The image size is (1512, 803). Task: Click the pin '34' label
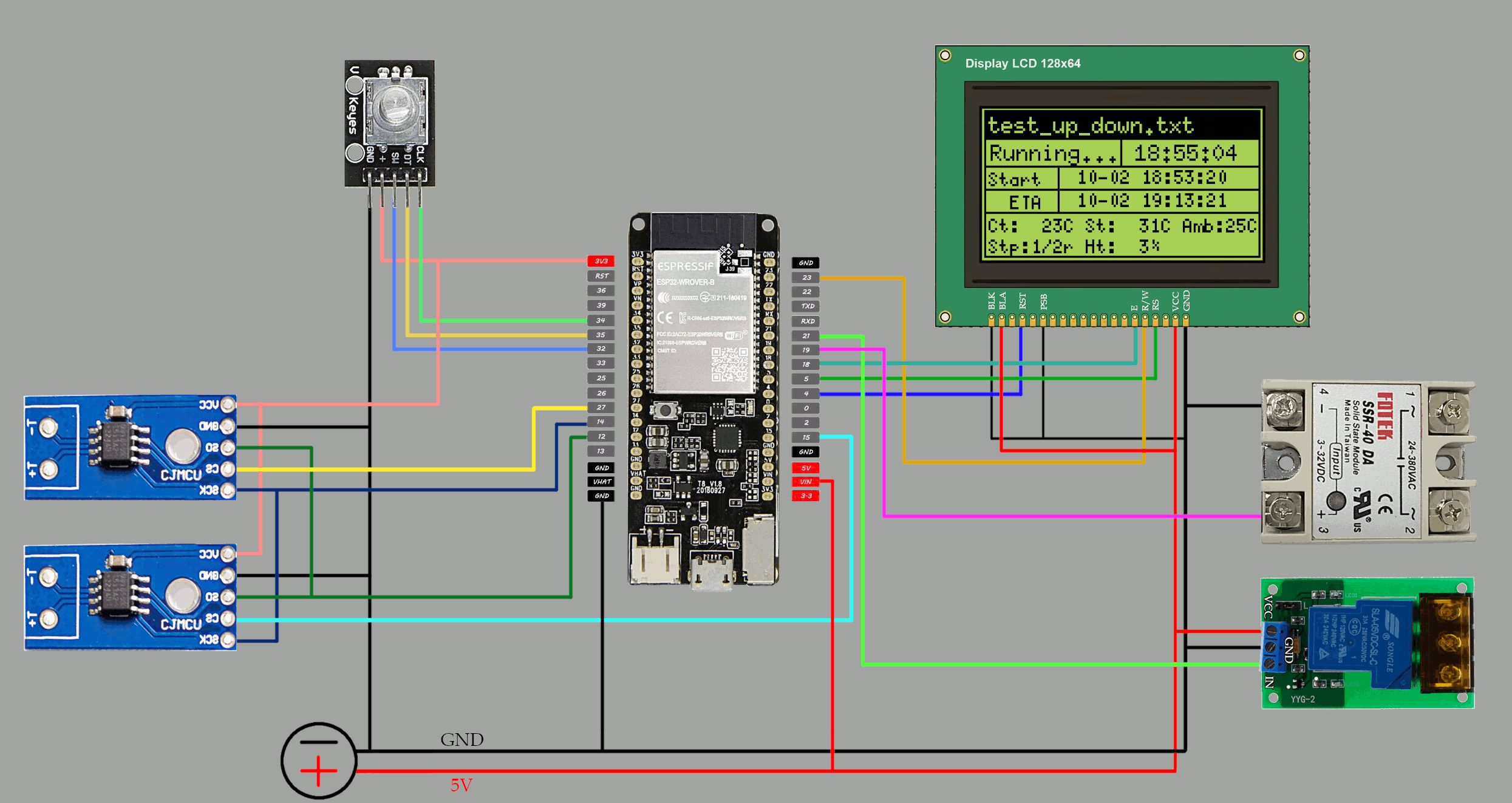[x=601, y=320]
